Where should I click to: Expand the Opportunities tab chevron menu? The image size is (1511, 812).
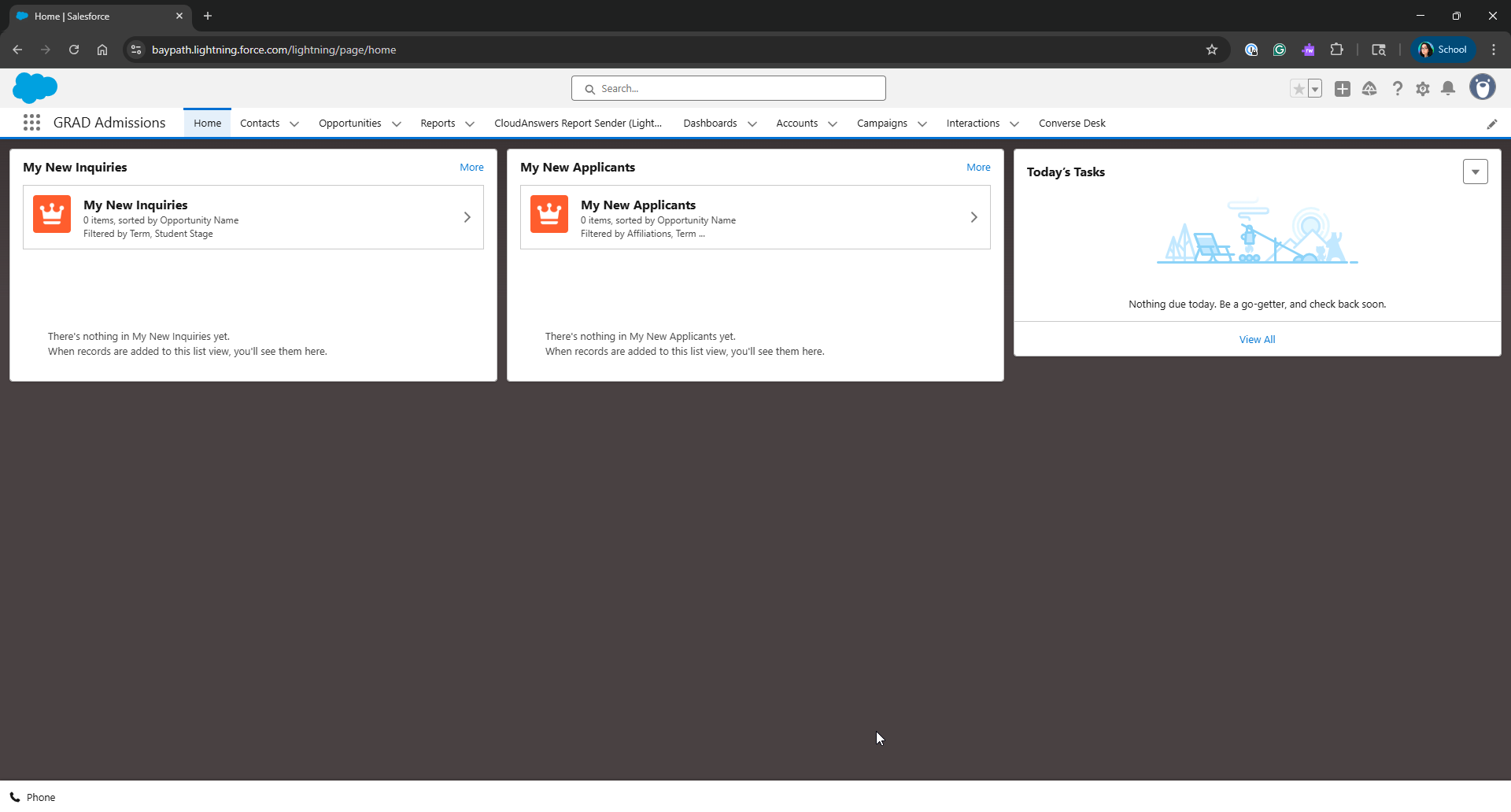point(397,124)
